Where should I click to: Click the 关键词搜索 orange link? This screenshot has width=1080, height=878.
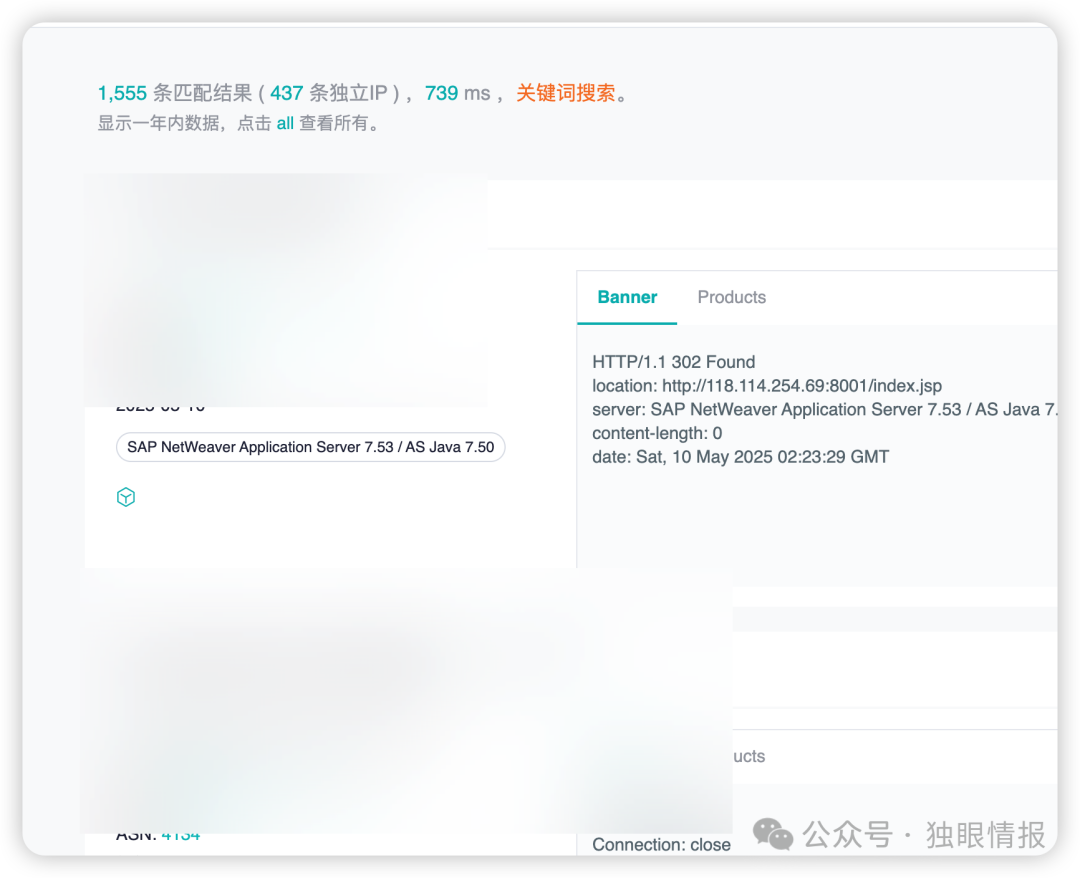point(565,93)
